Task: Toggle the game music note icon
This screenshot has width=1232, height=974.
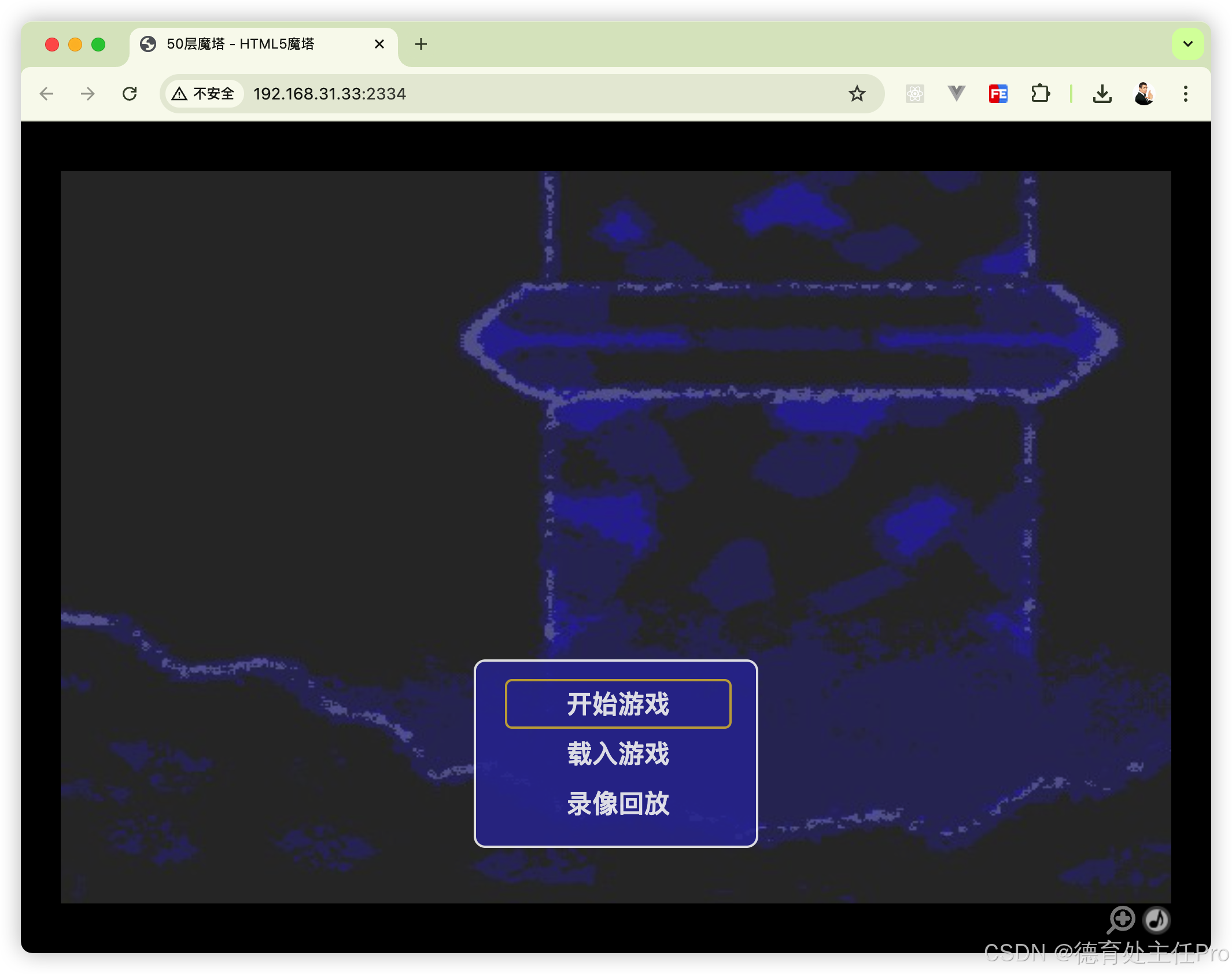Action: [x=1157, y=919]
